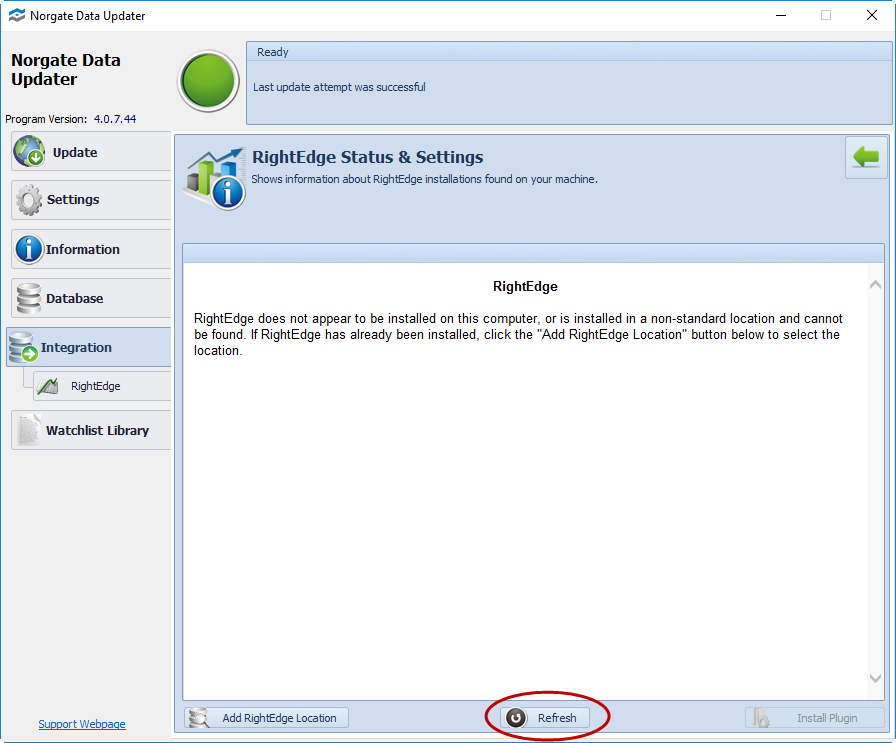Click the blue info icon for Information
The height and width of the screenshot is (743, 896).
pyautogui.click(x=29, y=249)
